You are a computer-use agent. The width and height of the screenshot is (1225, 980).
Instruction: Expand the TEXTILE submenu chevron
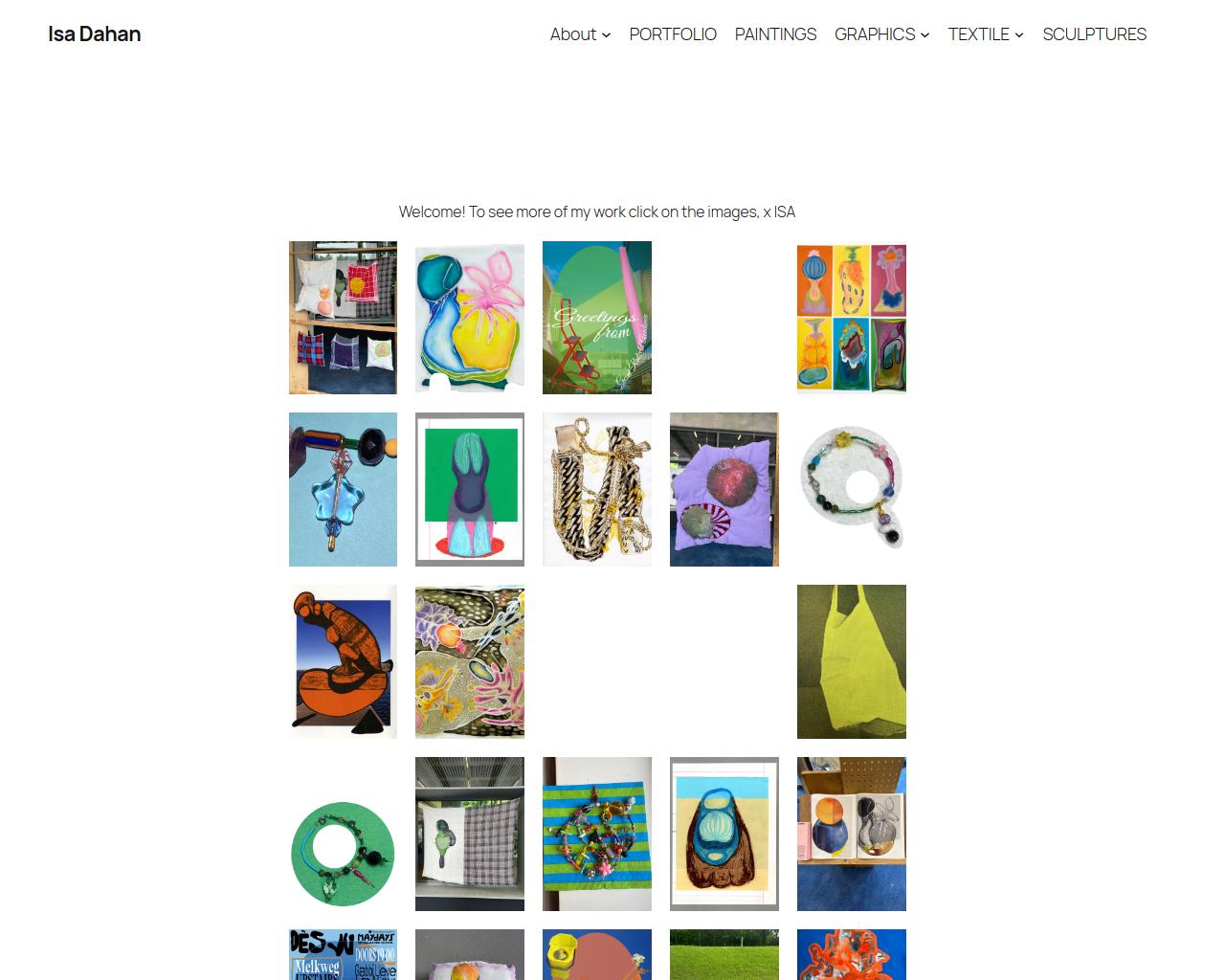[1019, 34]
